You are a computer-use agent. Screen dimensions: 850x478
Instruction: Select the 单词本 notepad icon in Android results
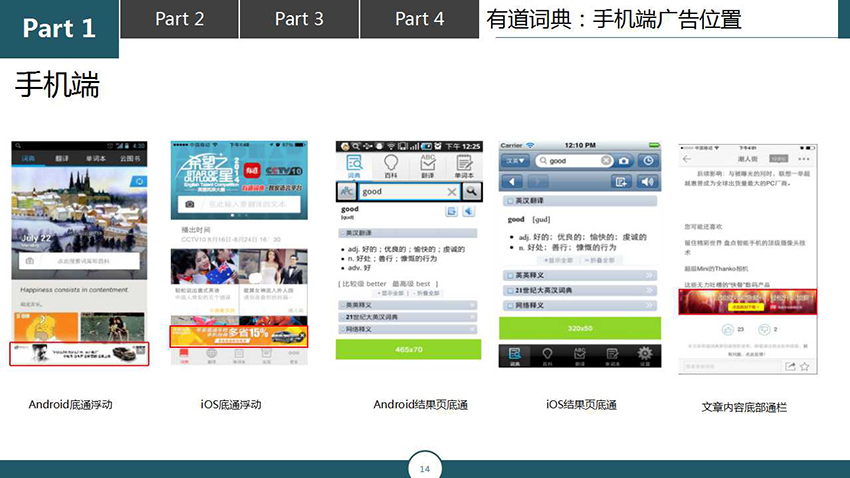coord(464,166)
